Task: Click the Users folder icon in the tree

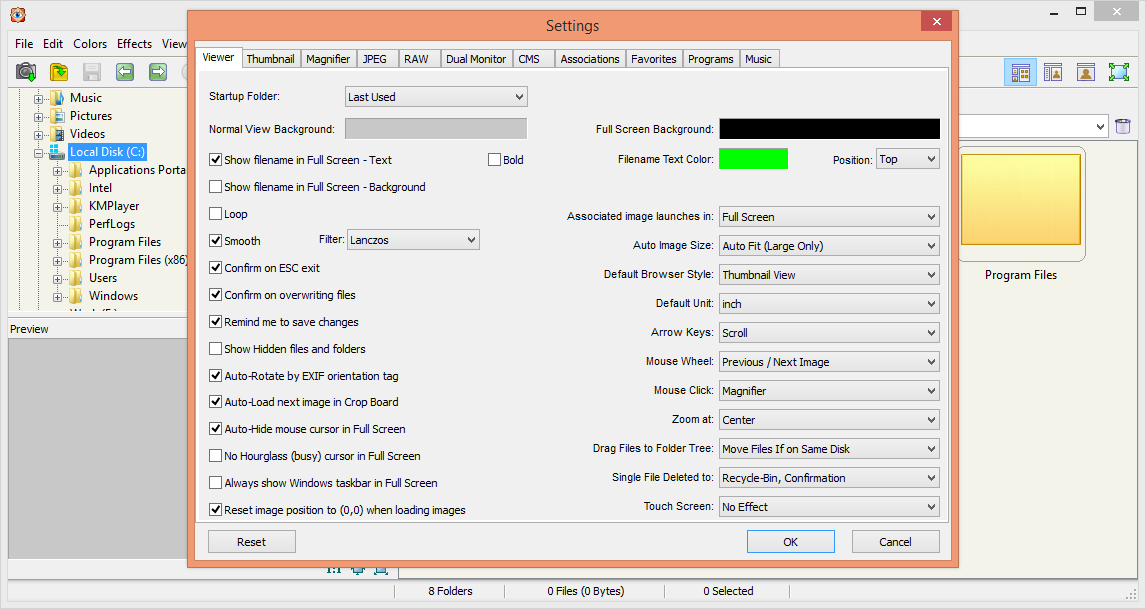Action: tap(76, 278)
